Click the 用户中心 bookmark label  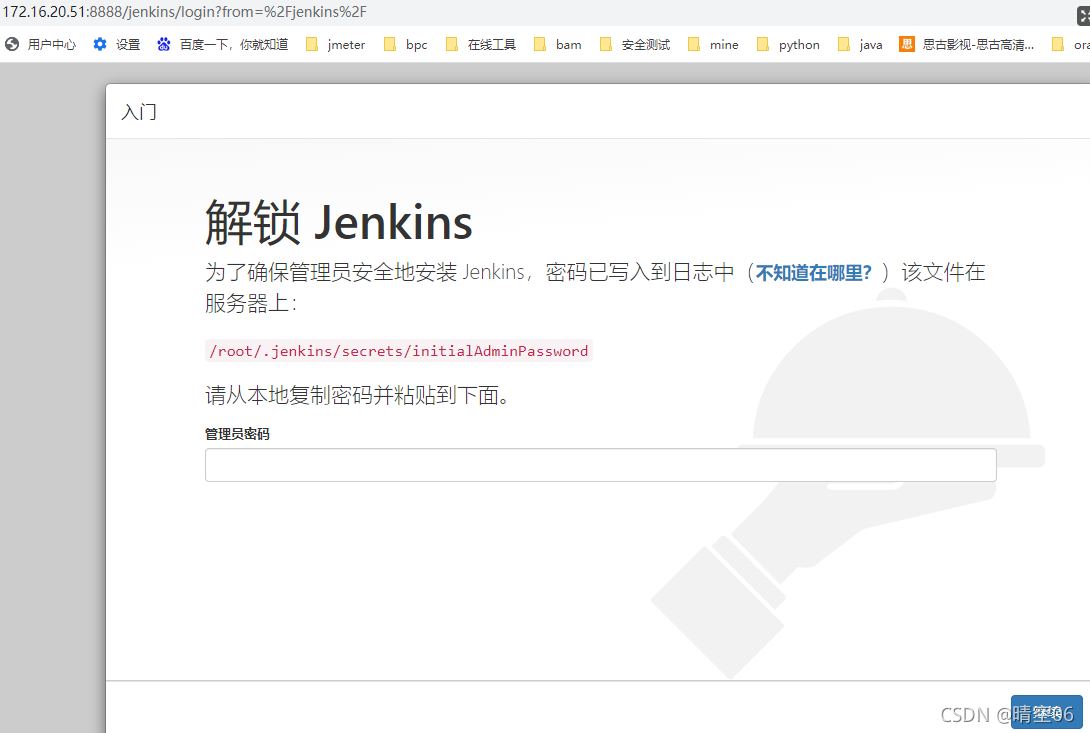[51, 45]
